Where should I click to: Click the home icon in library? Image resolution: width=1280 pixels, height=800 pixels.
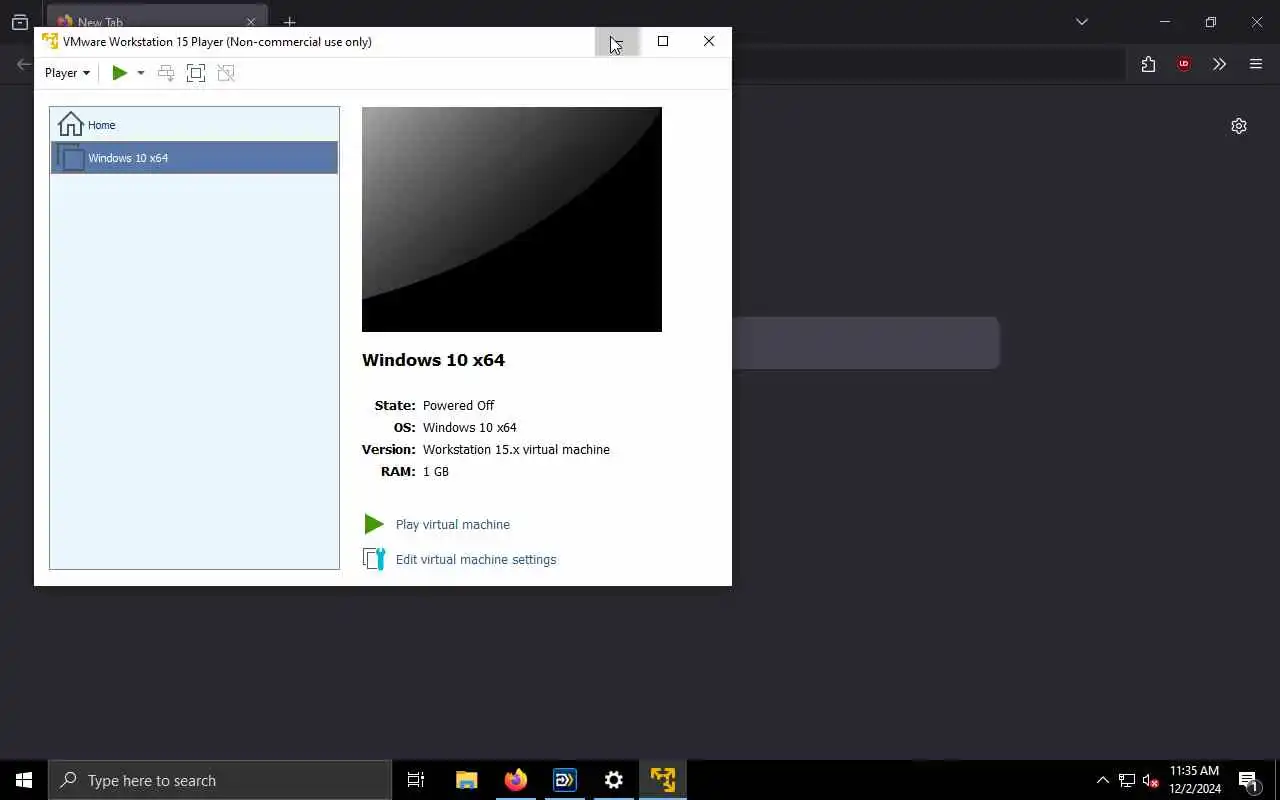coord(70,124)
